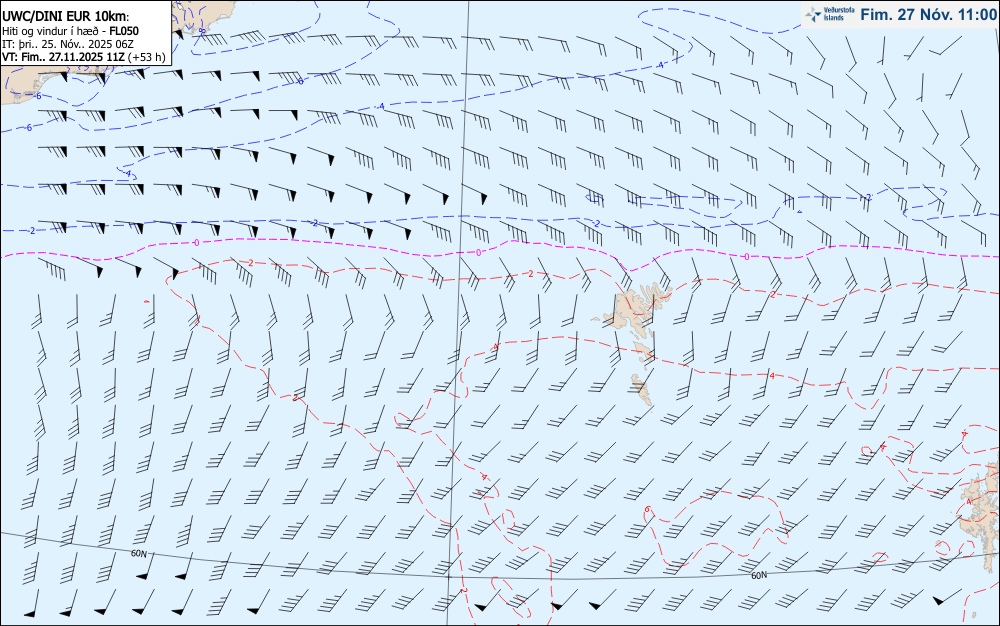Click the left-hand '60N' latitude label
This screenshot has width=1000, height=626.
coord(138,554)
